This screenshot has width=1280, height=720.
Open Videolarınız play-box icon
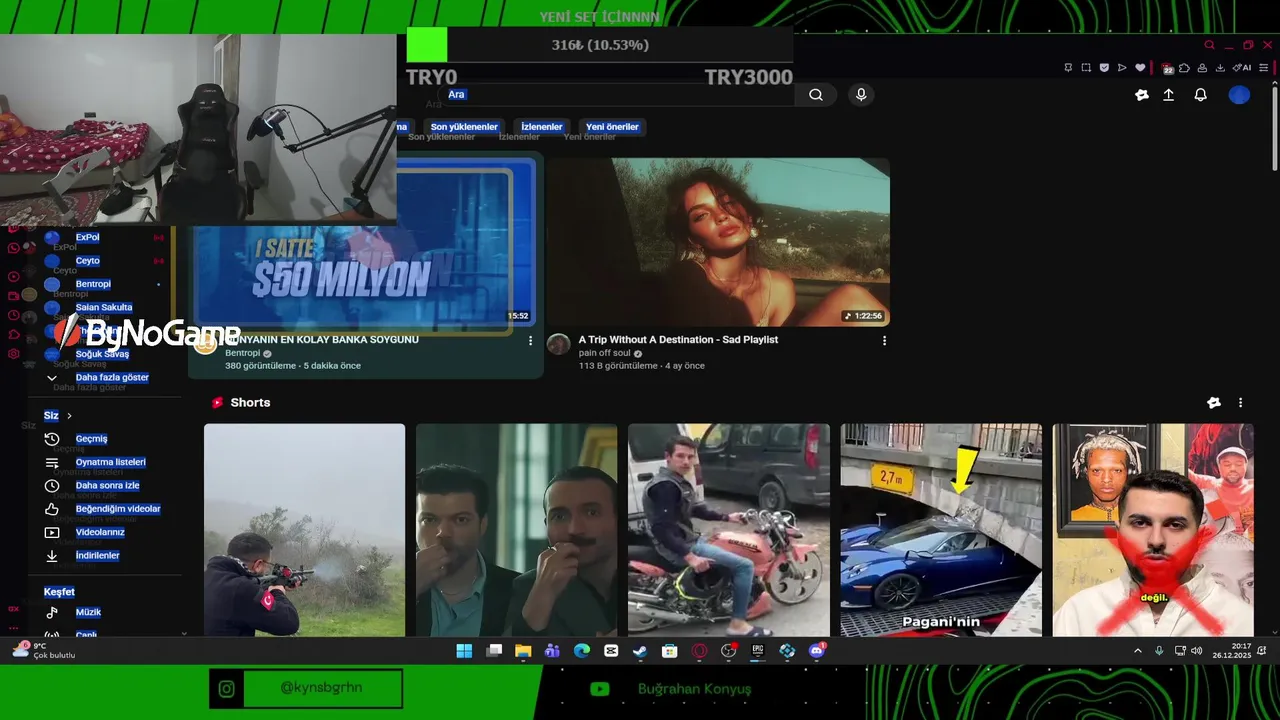click(x=52, y=532)
